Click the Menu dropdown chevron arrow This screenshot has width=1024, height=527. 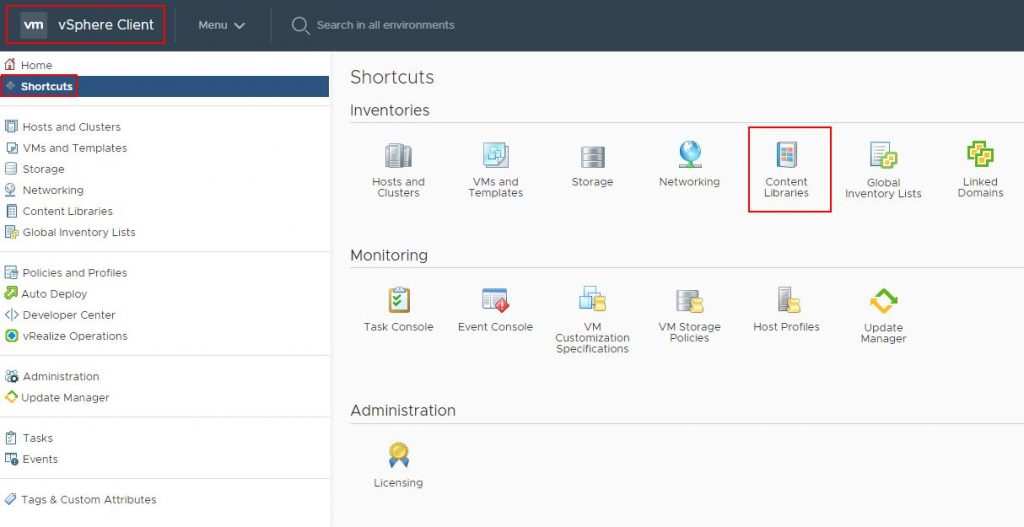pos(239,25)
